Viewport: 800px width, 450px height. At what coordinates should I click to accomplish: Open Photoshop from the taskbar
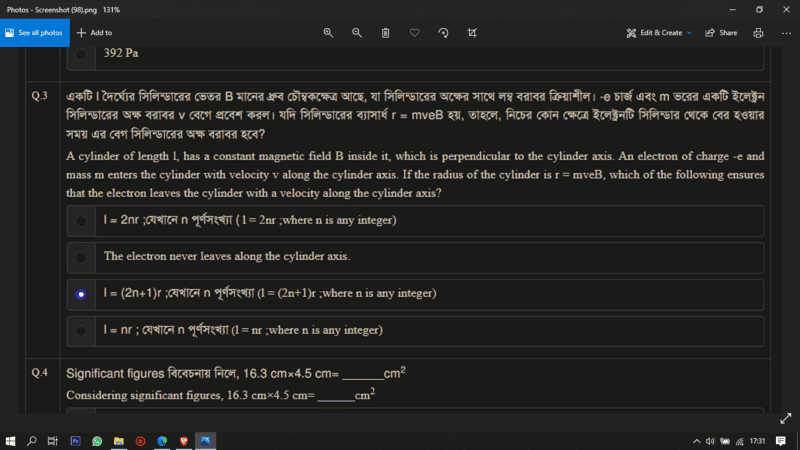[x=76, y=441]
